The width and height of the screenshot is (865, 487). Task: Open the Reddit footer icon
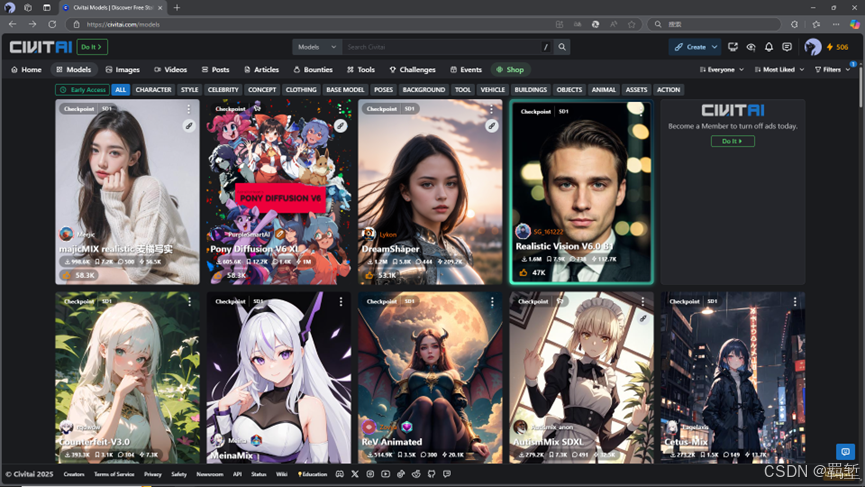coord(416,474)
